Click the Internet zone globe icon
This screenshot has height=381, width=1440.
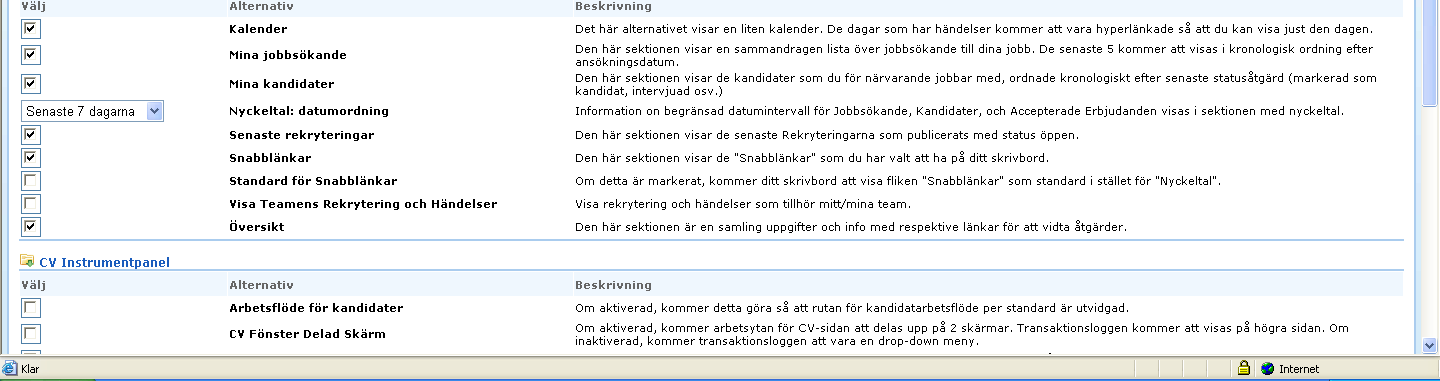pos(1268,369)
